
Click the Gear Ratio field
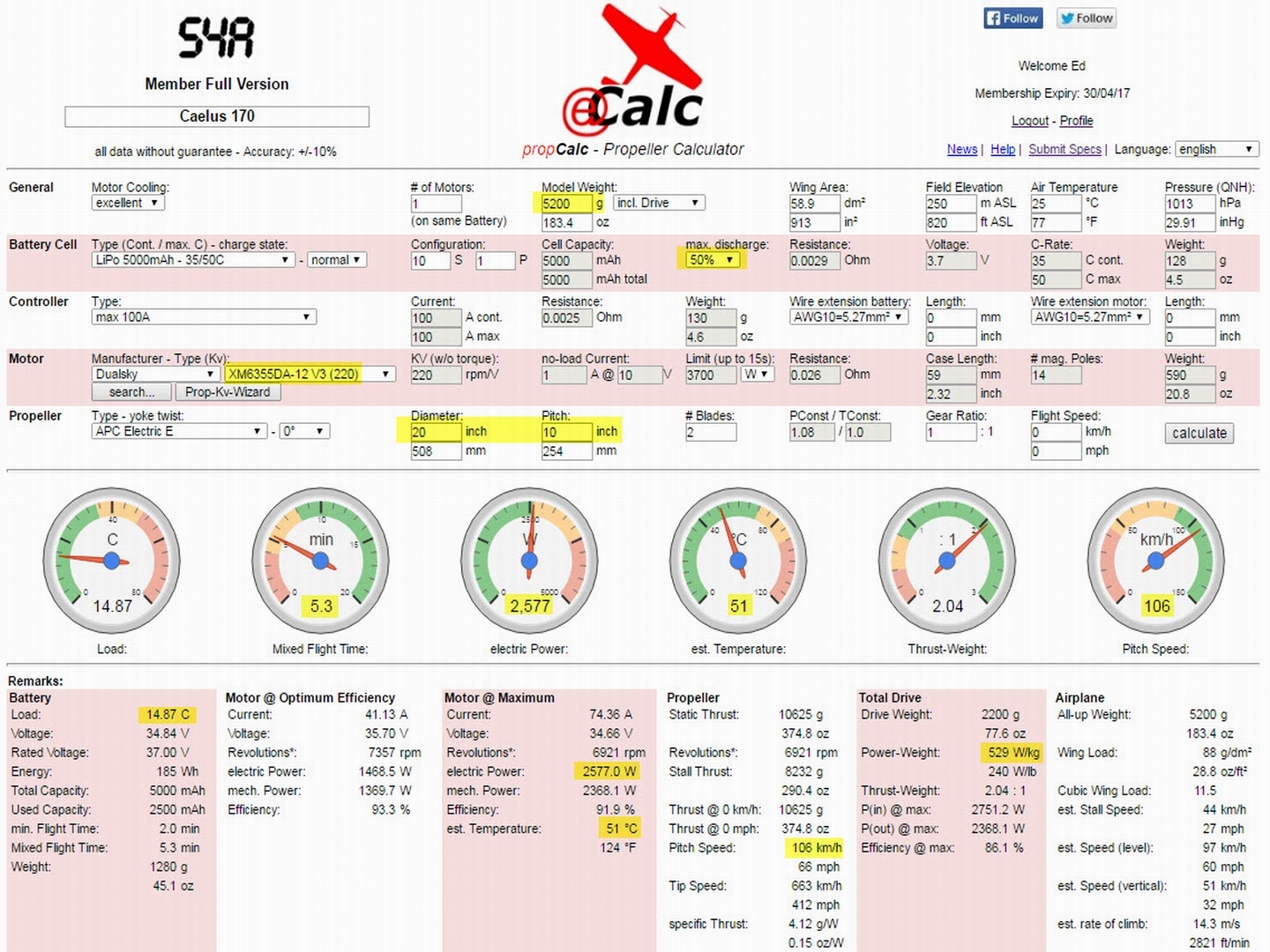tap(951, 433)
